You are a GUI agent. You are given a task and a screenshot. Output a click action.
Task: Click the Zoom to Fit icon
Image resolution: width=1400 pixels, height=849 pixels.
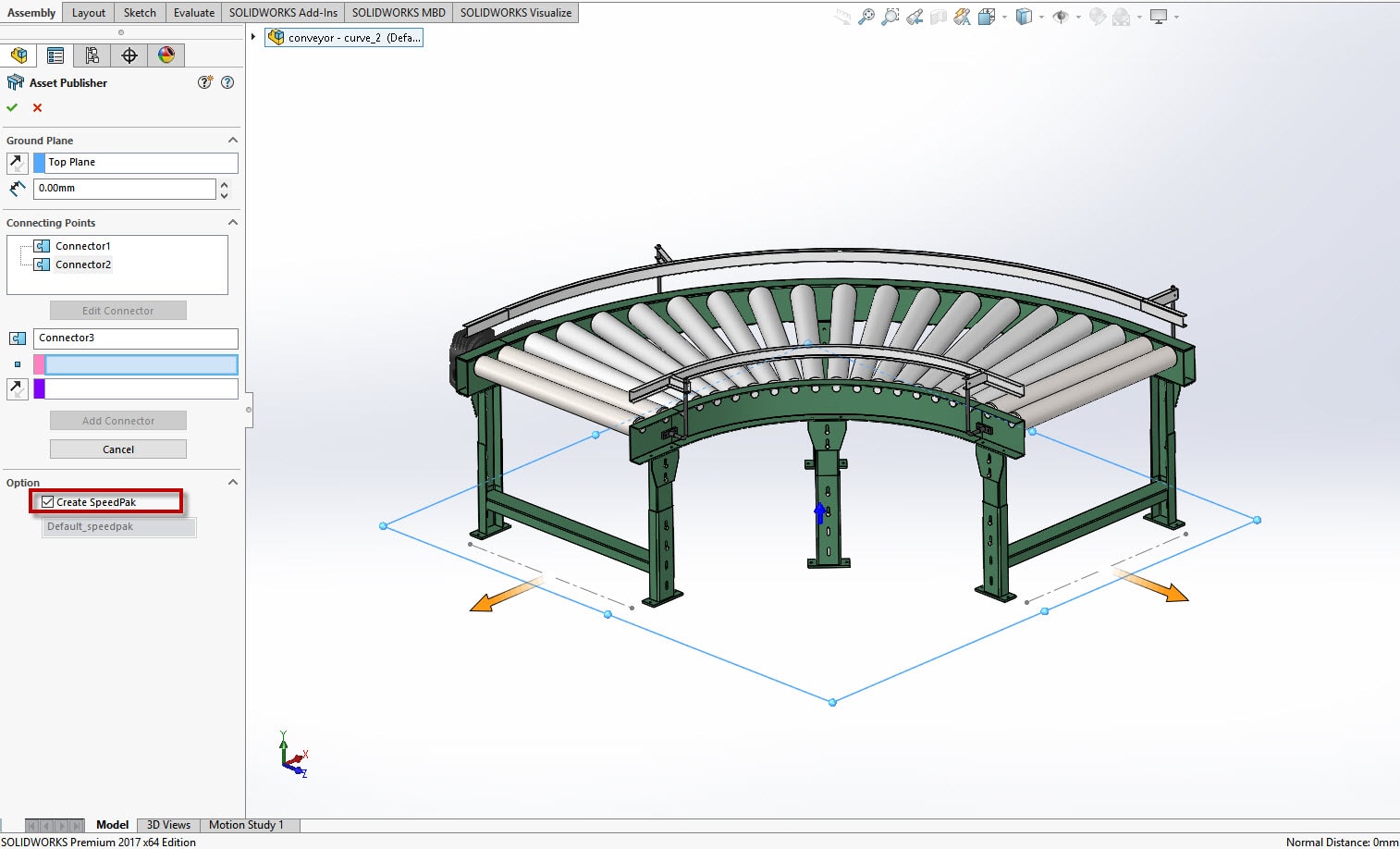(x=866, y=17)
